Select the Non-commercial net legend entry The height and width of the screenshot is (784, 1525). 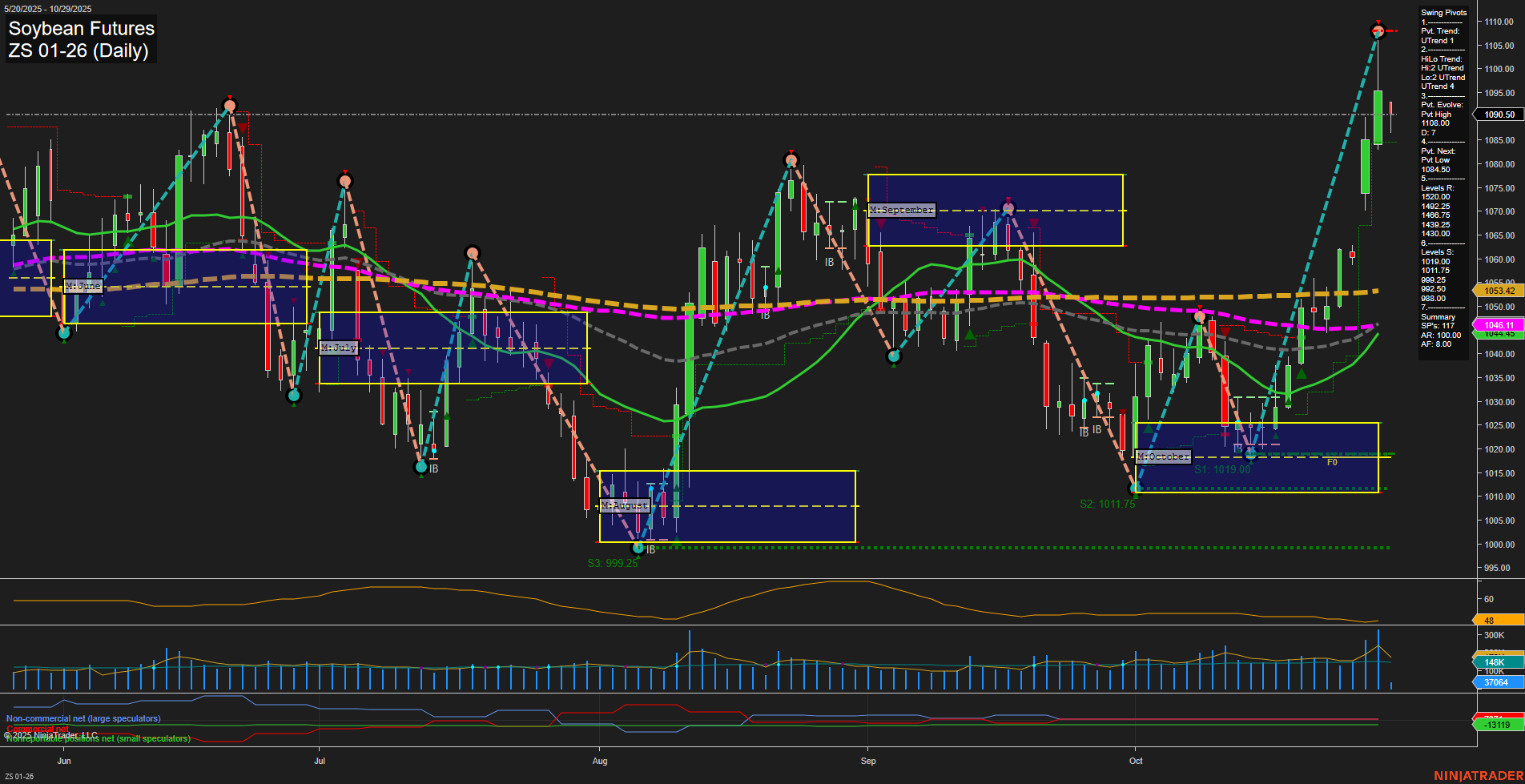(82, 718)
